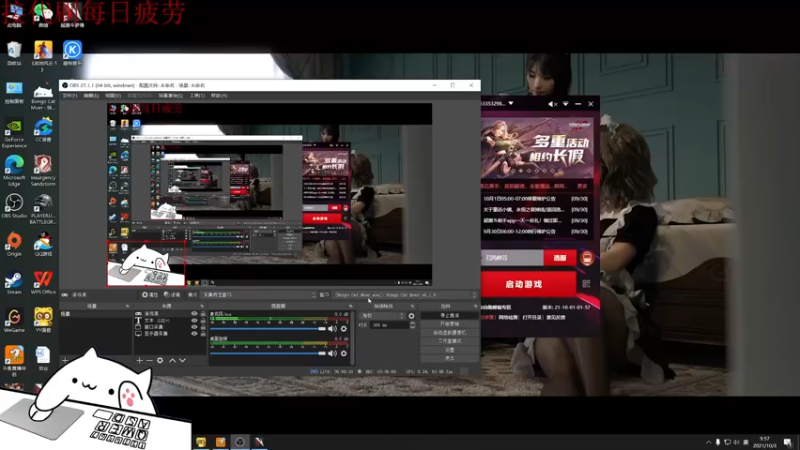Click the QR code icon in game launcher
Viewport: 800px width, 450px height.
(x=586, y=283)
